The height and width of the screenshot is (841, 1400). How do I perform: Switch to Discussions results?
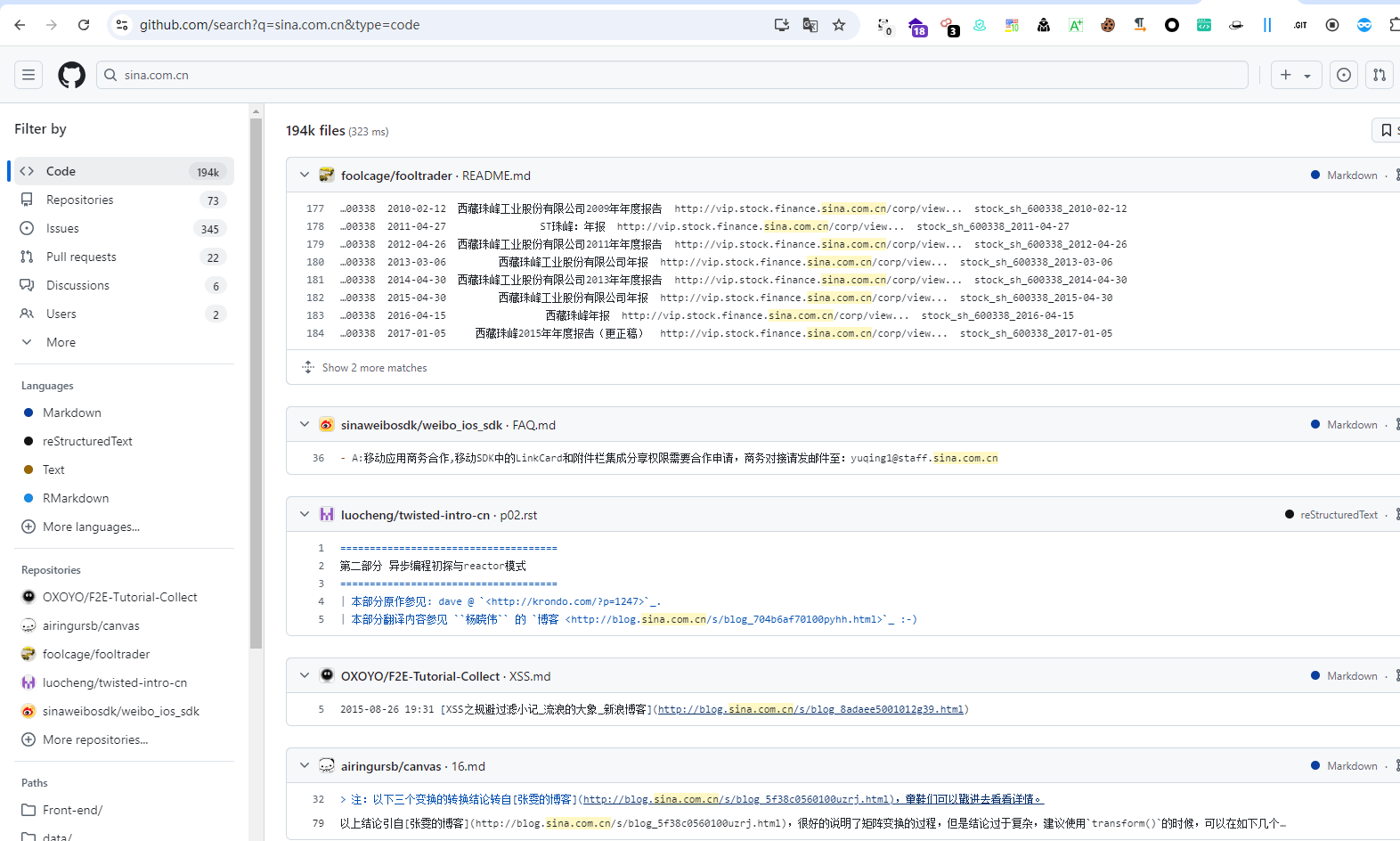coord(77,285)
